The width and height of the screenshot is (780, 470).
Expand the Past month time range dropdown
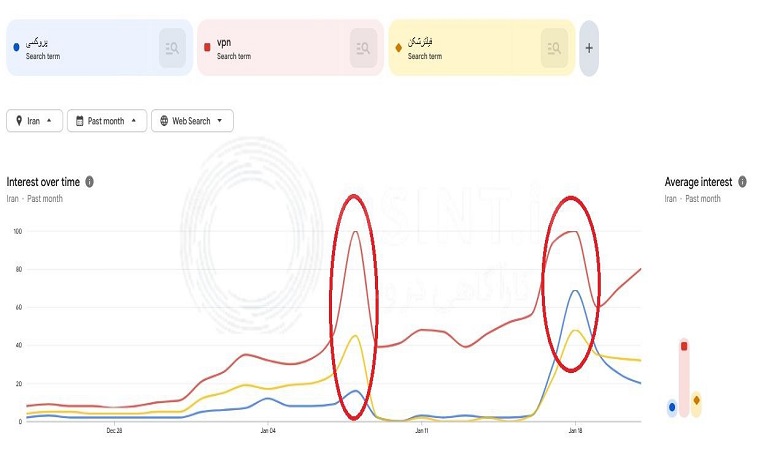pyautogui.click(x=133, y=120)
